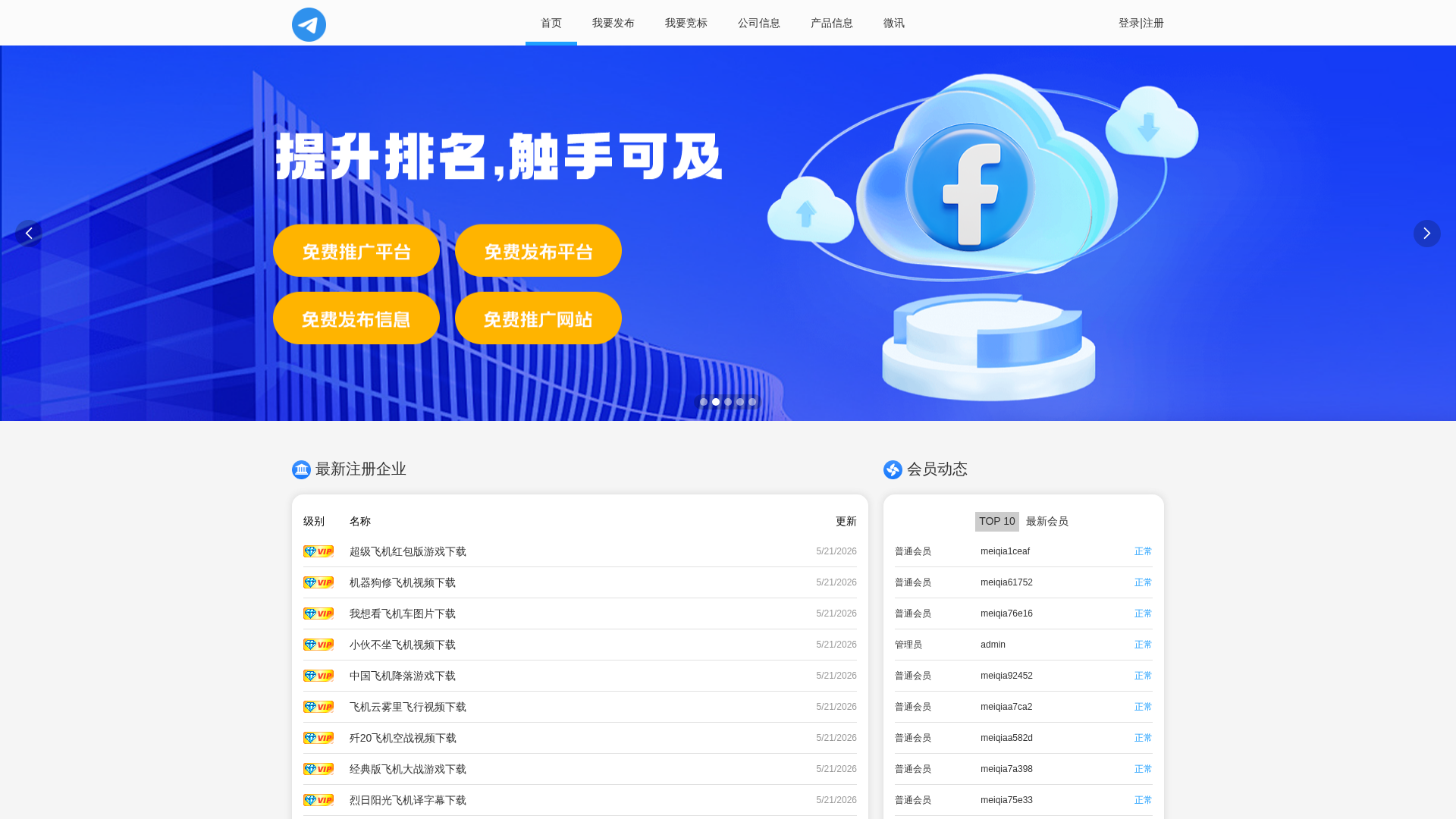Click the admin member entry
This screenshot has height=819, width=1456.
click(x=993, y=645)
